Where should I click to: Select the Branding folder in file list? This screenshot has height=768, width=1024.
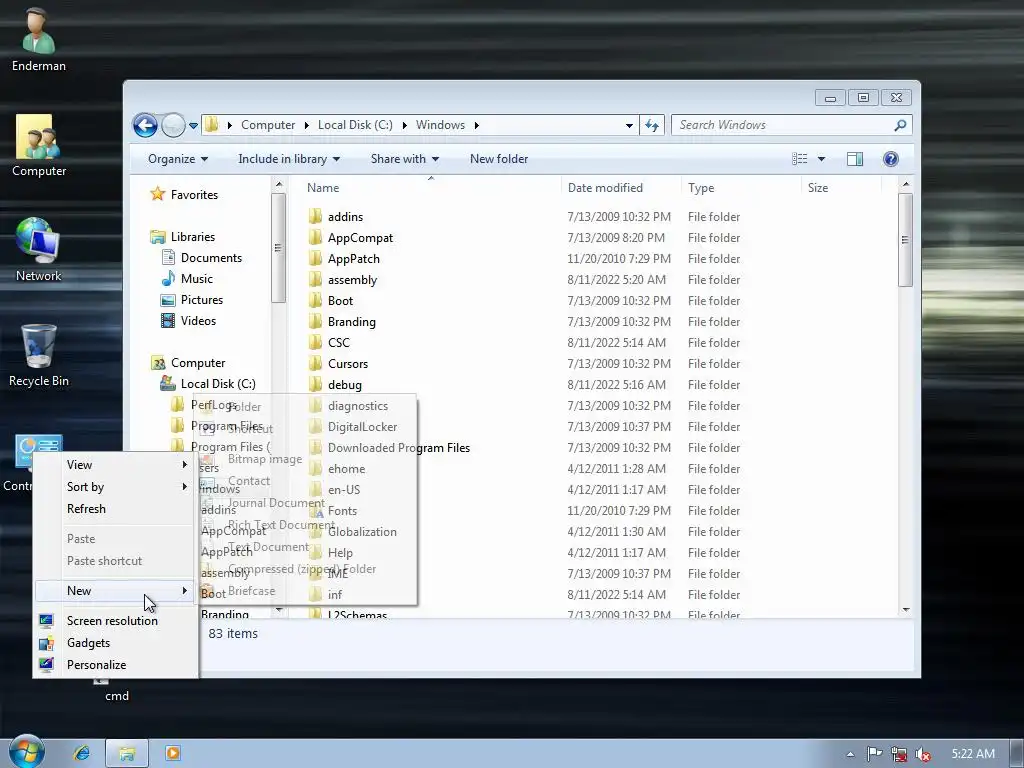(x=351, y=321)
